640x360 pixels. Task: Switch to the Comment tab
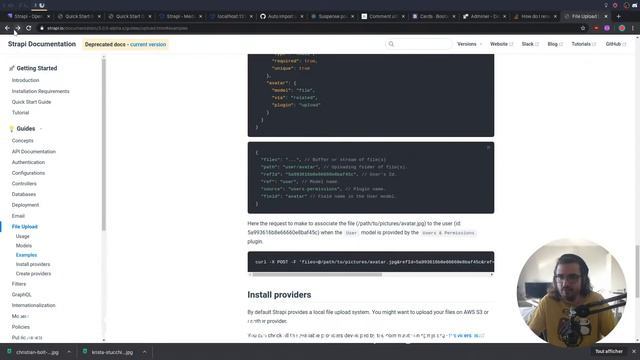pos(383,16)
